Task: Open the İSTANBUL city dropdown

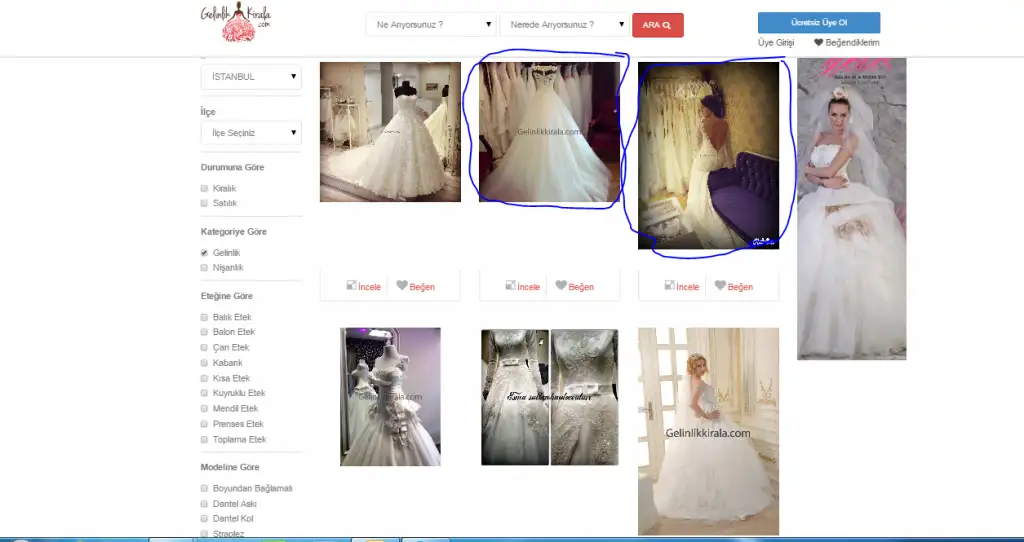Action: [251, 76]
